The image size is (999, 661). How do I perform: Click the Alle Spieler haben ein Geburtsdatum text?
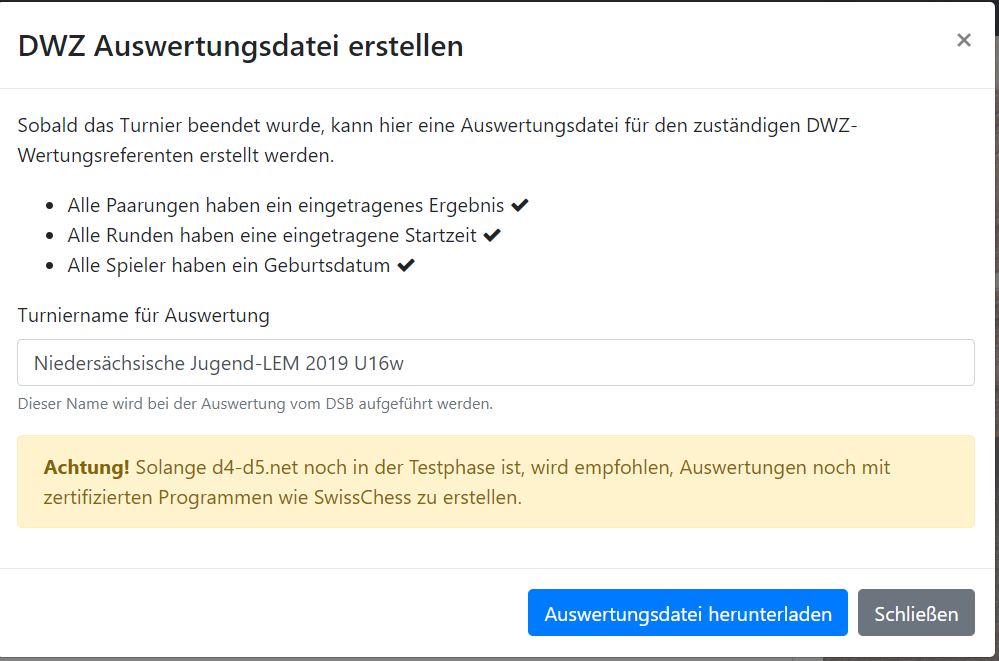tap(229, 265)
